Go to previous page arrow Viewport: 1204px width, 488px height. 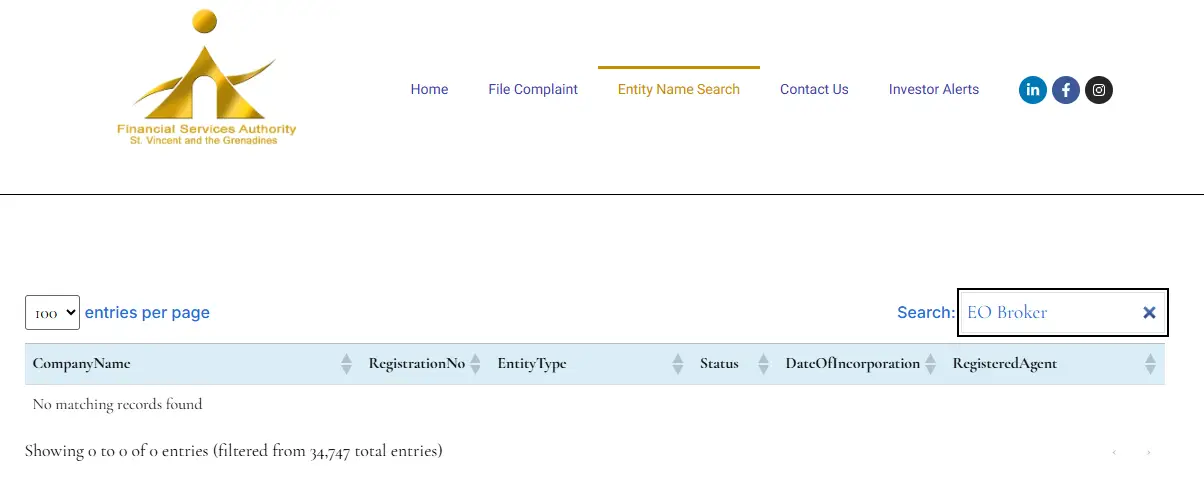[x=1114, y=453]
